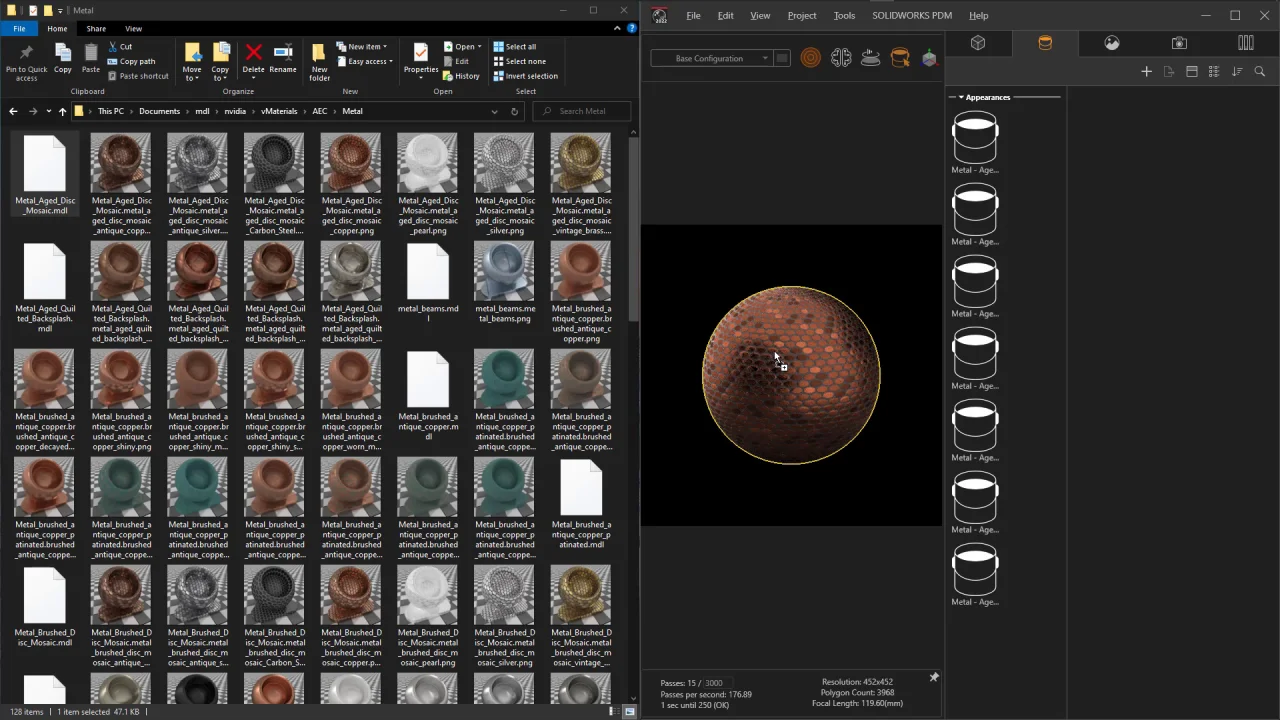Click the plus icon to add an appearance

coord(1146,71)
